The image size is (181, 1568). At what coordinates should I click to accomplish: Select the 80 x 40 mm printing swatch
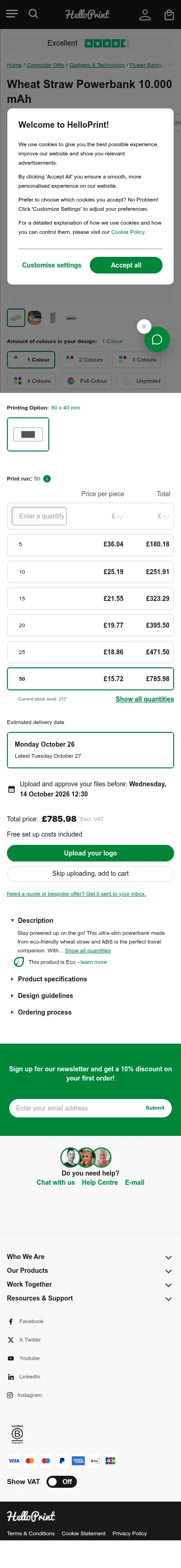(x=28, y=434)
